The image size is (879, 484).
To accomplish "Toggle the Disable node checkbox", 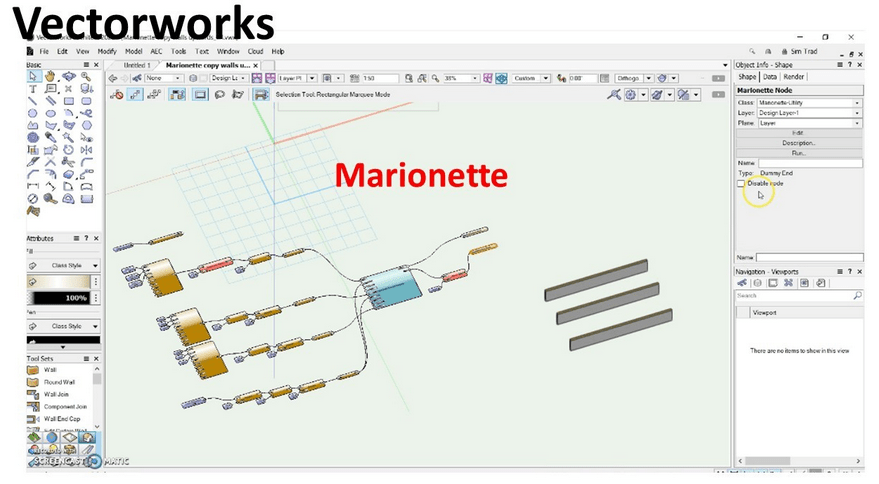I will click(741, 183).
